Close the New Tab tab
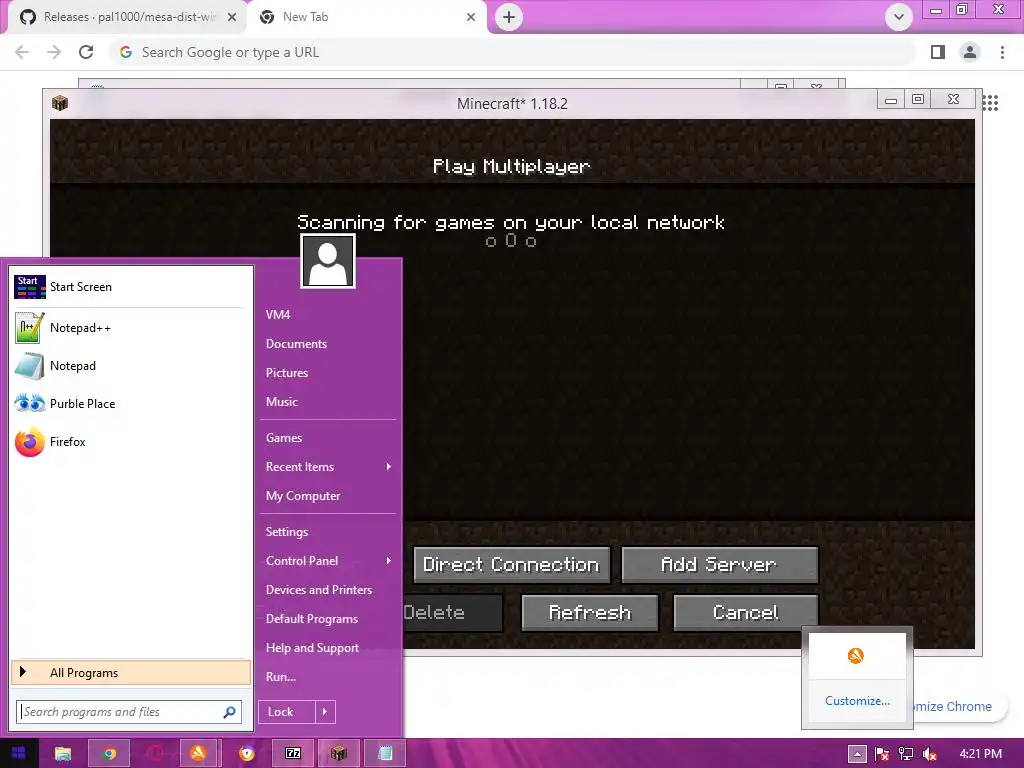The image size is (1024, 768). coord(471,17)
